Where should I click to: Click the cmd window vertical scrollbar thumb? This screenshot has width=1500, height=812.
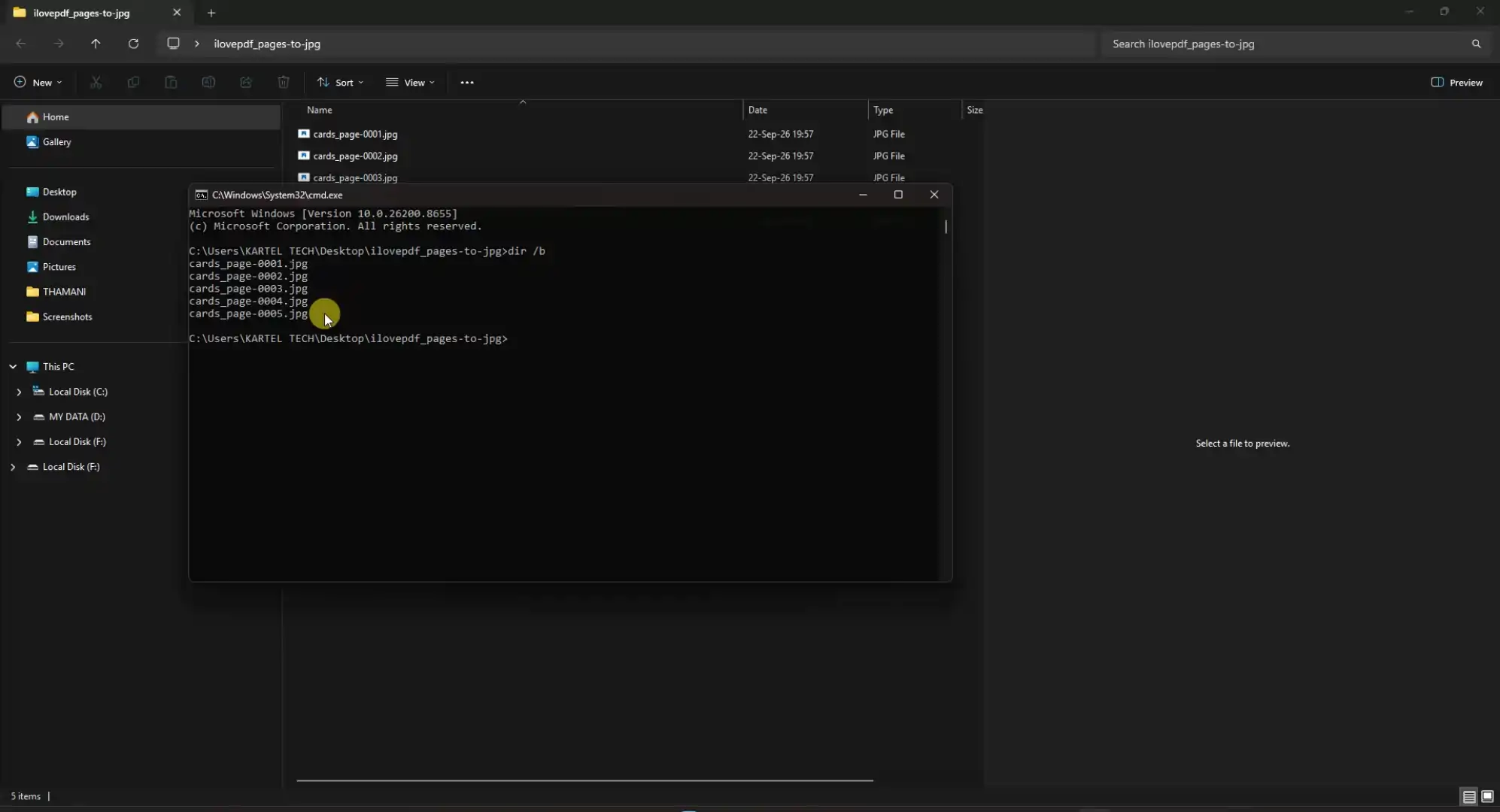point(946,226)
